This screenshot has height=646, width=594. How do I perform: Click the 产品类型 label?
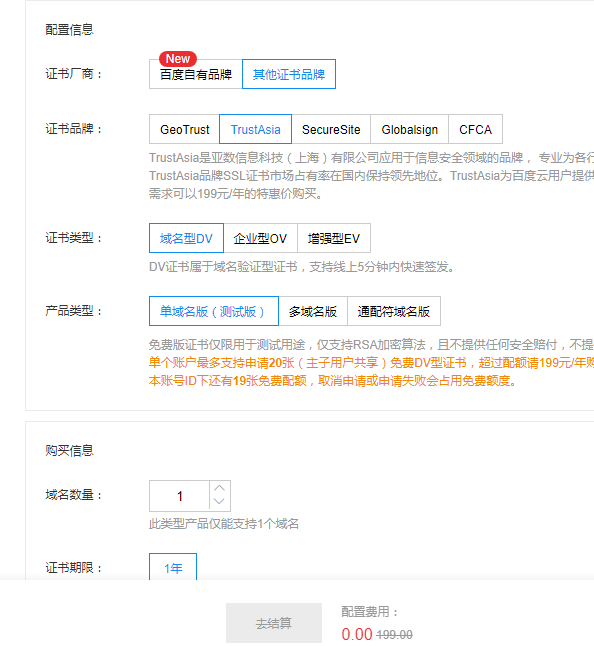73,311
